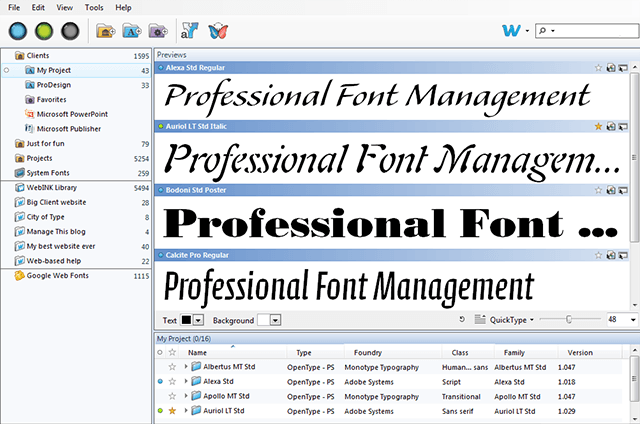This screenshot has width=640, height=424.
Task: Open the font match 'aY' tool icon
Action: (189, 31)
